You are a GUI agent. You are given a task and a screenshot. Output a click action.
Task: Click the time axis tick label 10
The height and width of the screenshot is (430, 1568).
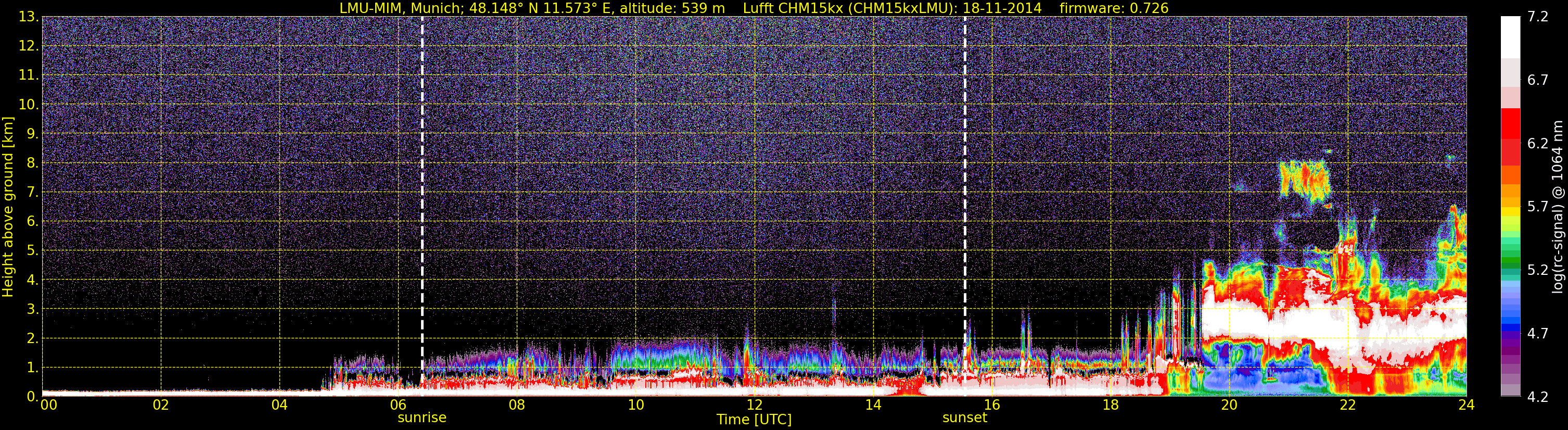coord(635,405)
